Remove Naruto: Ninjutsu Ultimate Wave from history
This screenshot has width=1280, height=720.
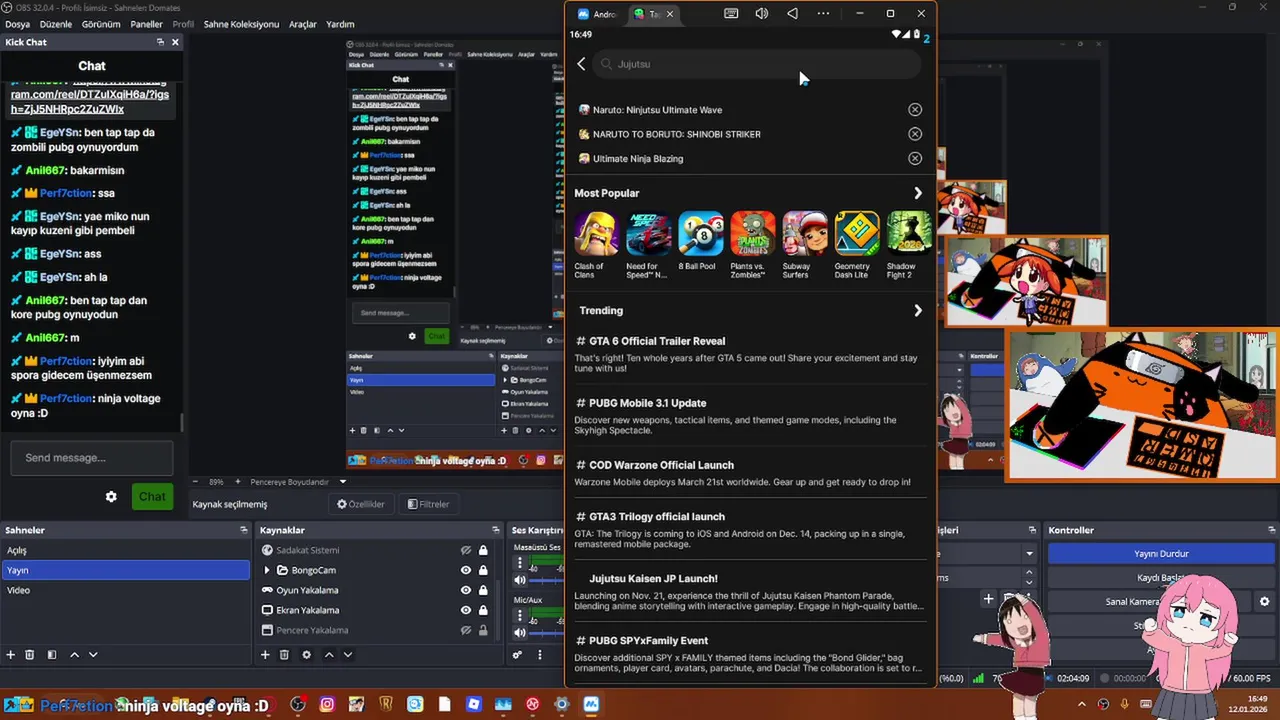[915, 110]
